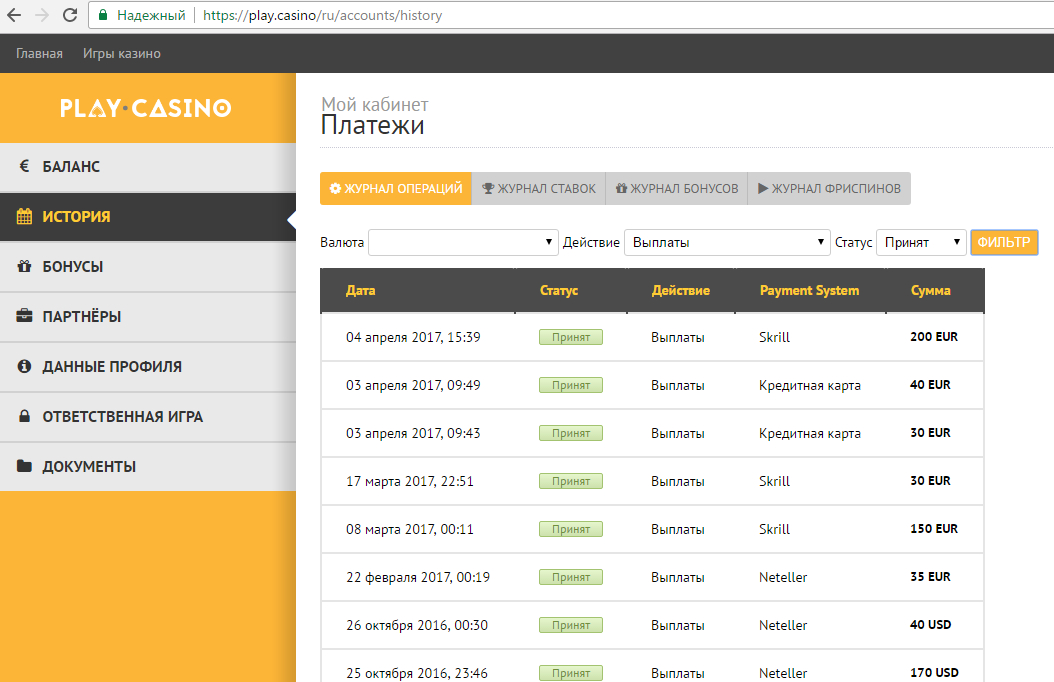Image resolution: width=1054 pixels, height=682 pixels.
Task: Click the briefcase icon beside Партнёры
Action: 24,317
